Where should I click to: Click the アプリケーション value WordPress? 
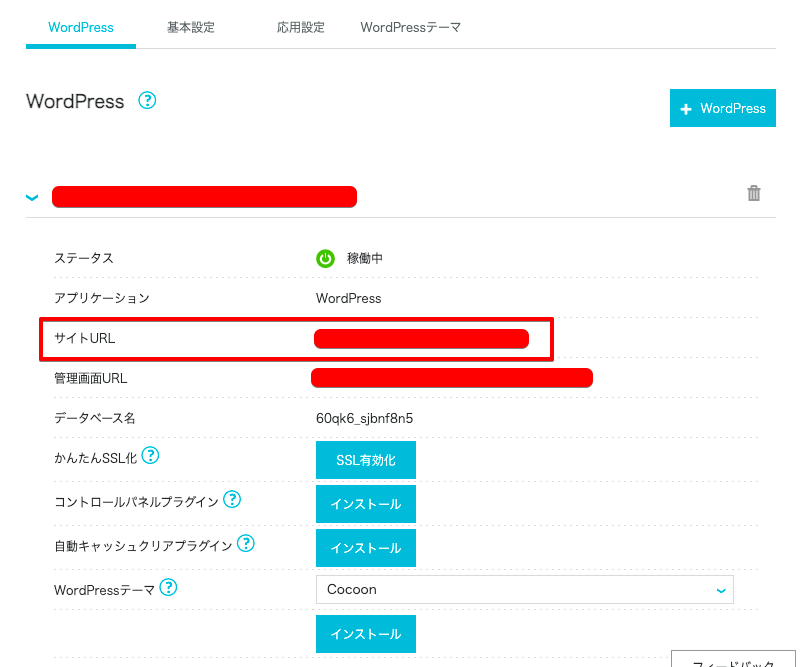tap(348, 298)
